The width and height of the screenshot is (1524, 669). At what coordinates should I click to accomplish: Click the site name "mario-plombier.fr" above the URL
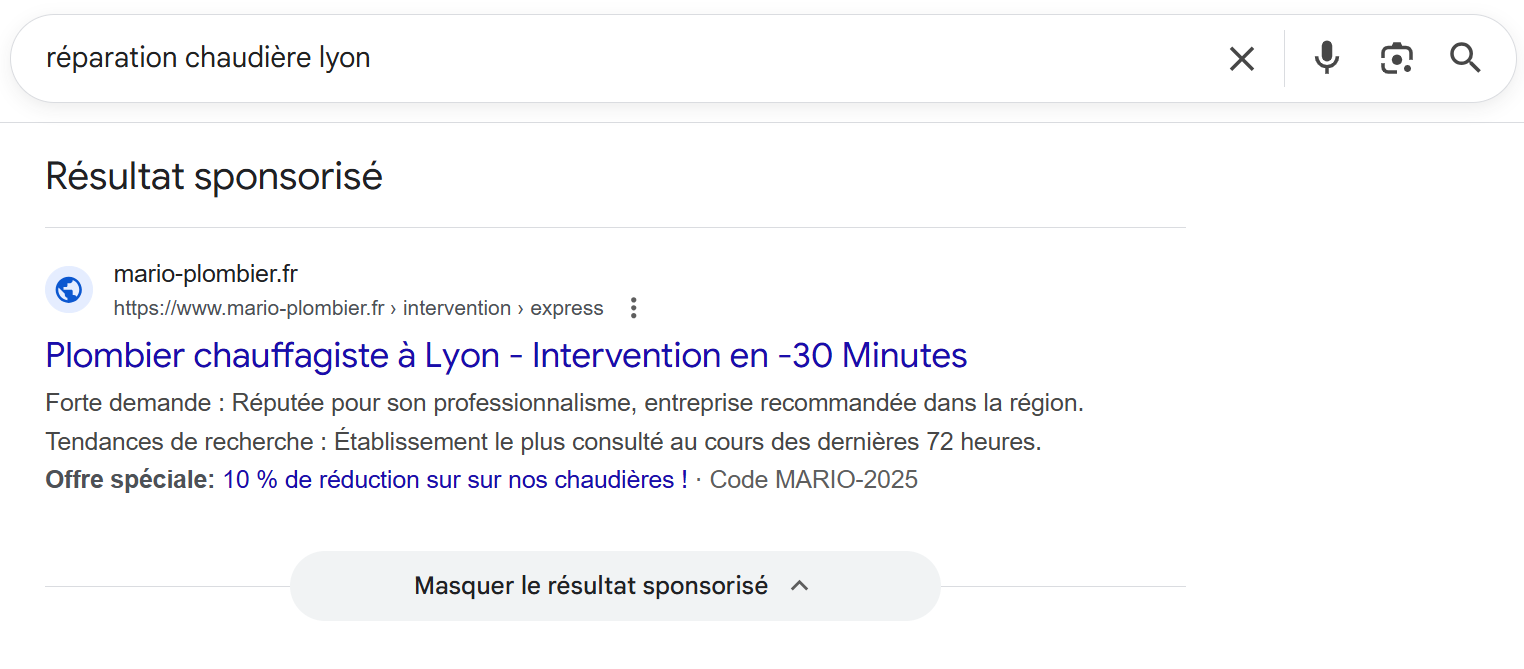[205, 274]
